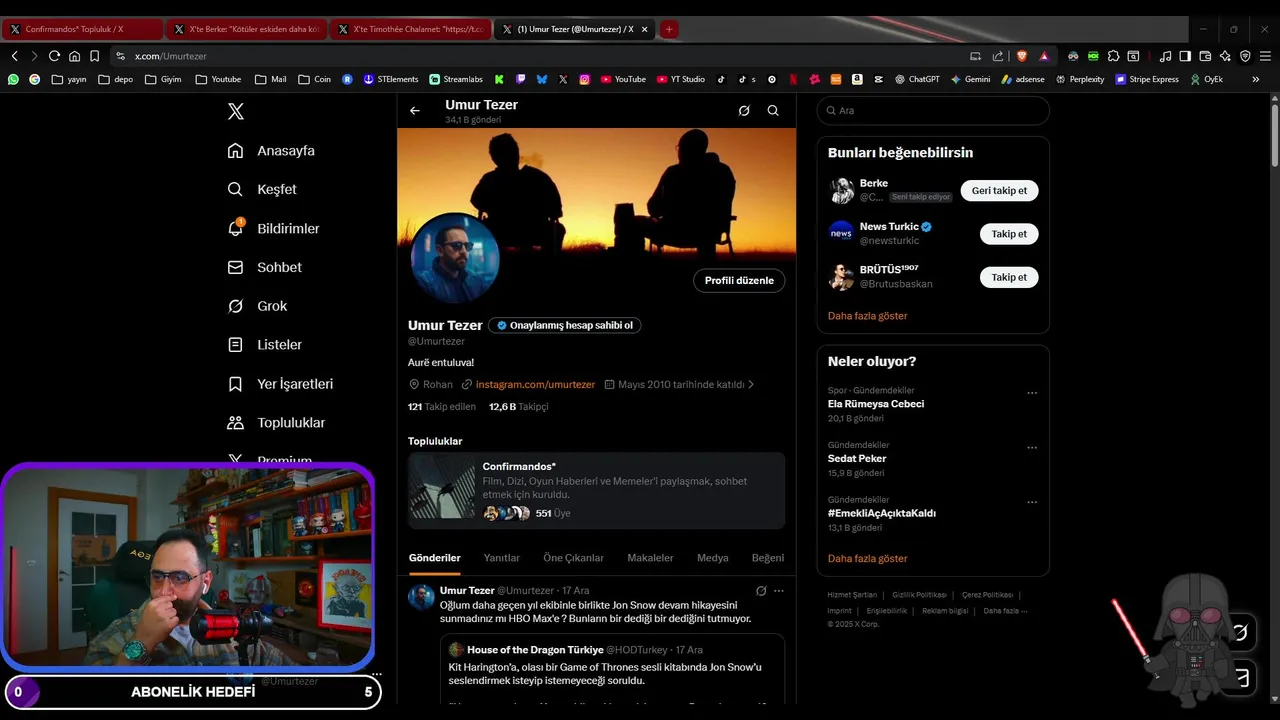
Task: Click the search icon in the profile header
Action: click(x=773, y=111)
